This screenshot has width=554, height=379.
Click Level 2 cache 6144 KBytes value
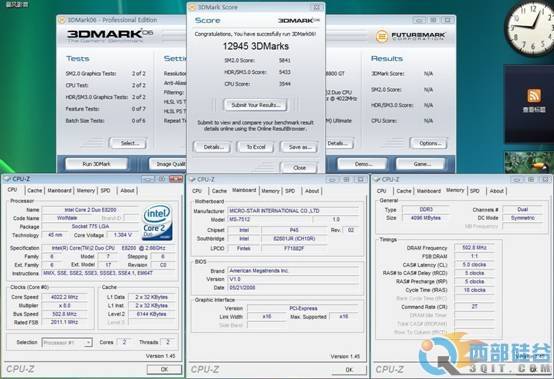[152, 314]
